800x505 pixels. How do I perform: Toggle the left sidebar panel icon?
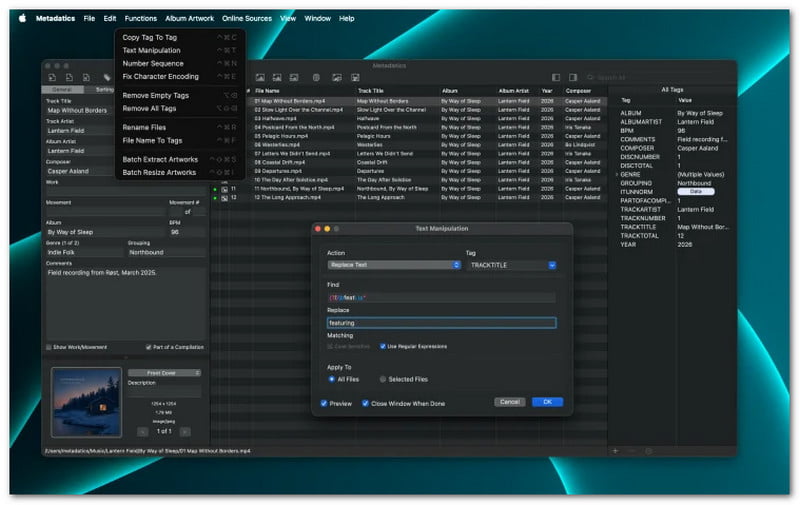556,78
